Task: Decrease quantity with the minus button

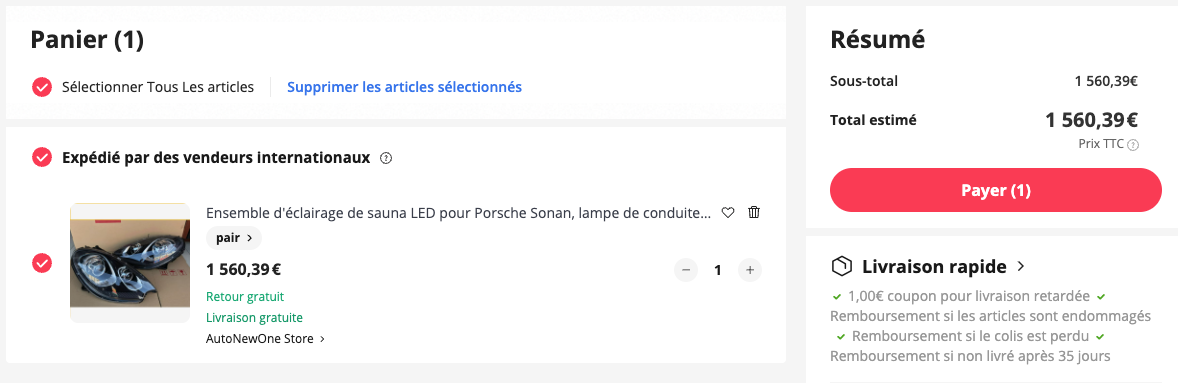Action: [686, 270]
